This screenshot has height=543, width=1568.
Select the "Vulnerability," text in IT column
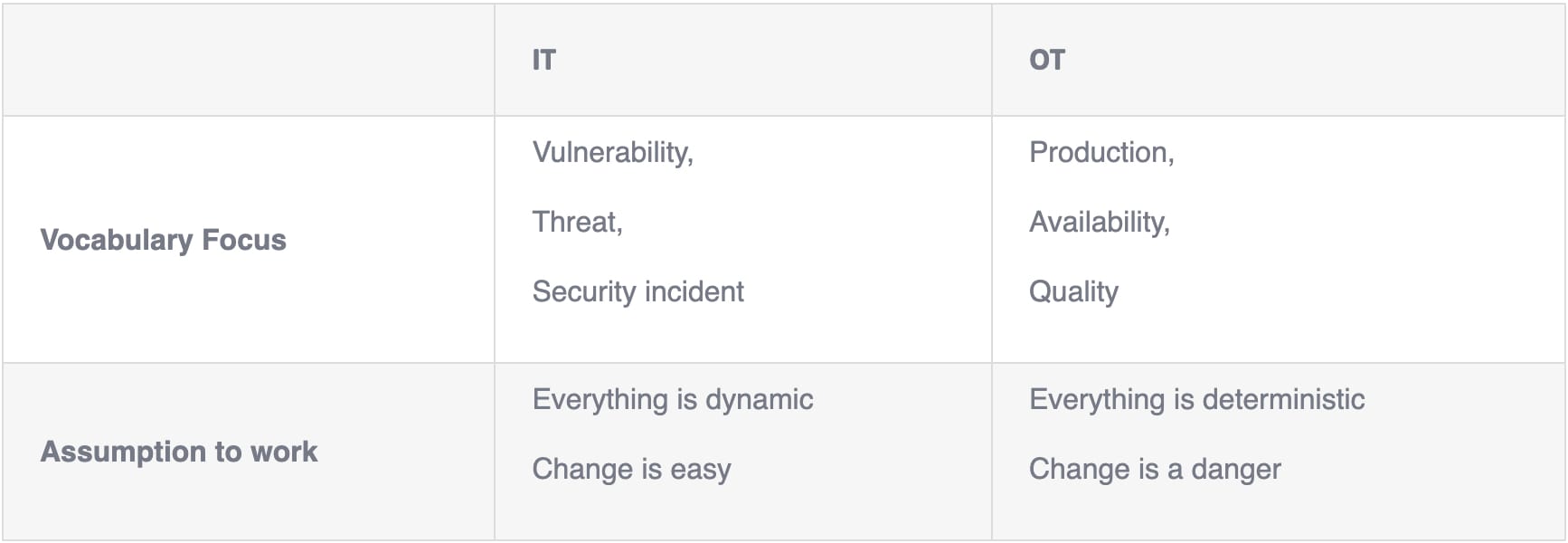(x=612, y=152)
